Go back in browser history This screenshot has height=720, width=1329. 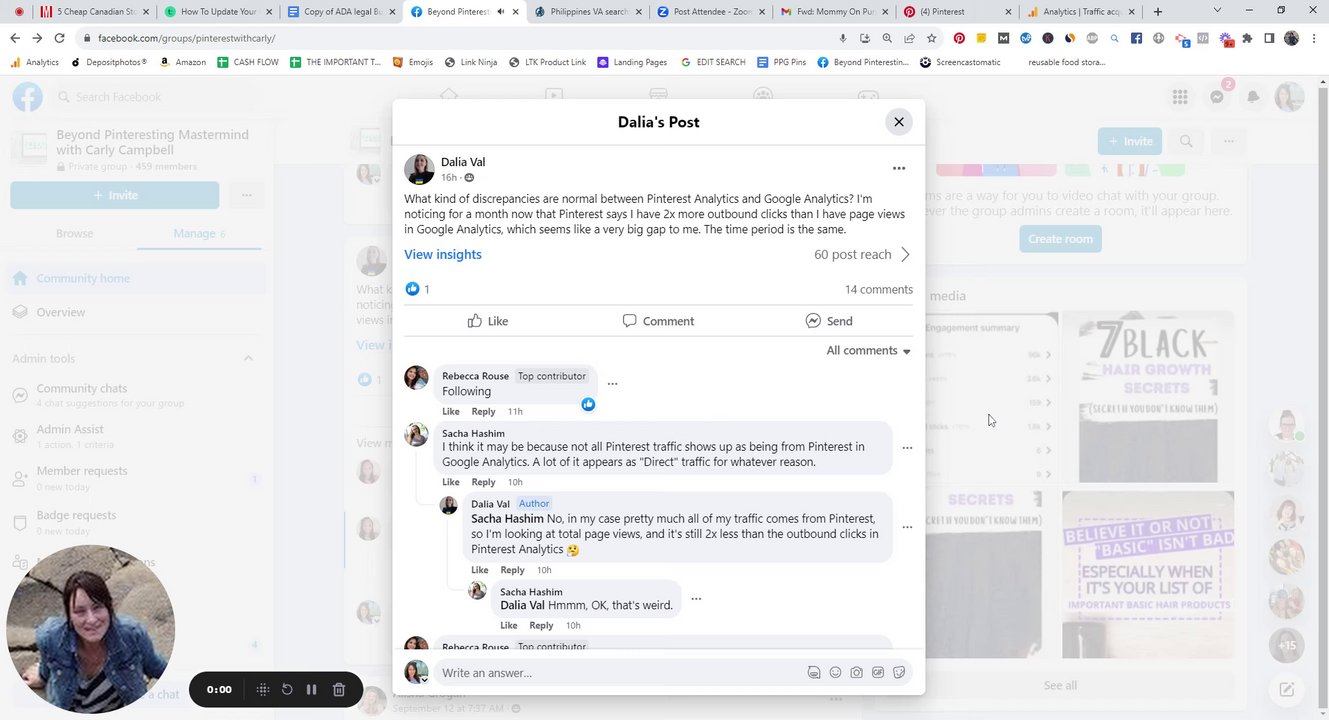click(14, 38)
